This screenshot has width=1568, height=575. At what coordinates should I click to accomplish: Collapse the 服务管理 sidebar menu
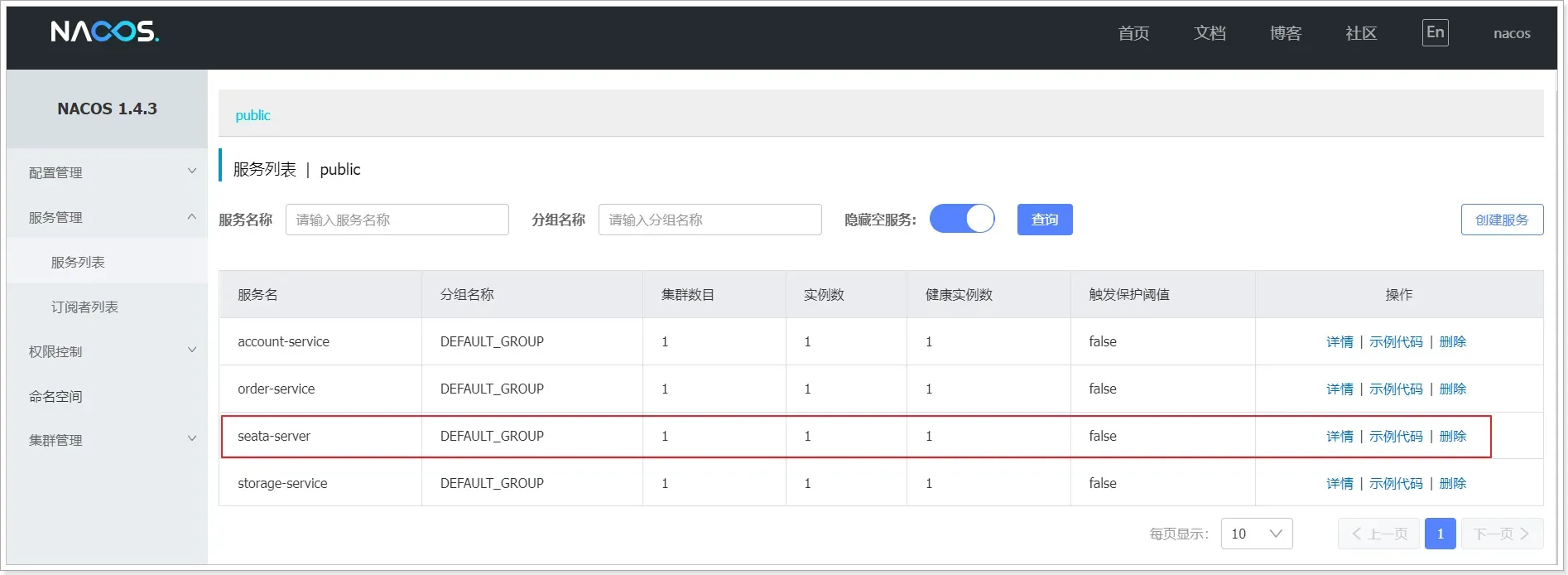[x=108, y=217]
